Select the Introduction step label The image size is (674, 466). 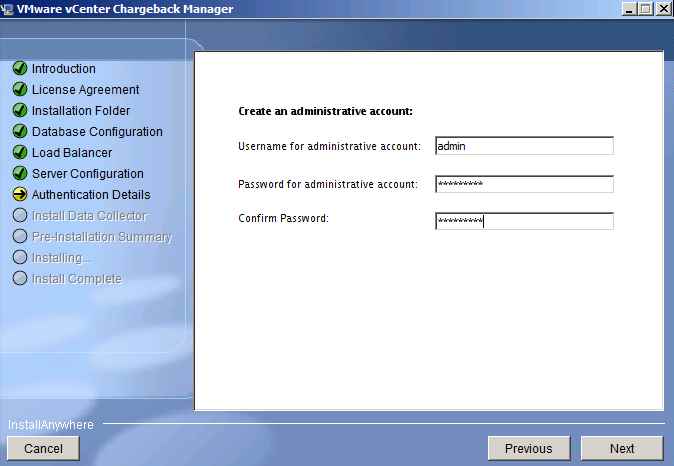(64, 69)
